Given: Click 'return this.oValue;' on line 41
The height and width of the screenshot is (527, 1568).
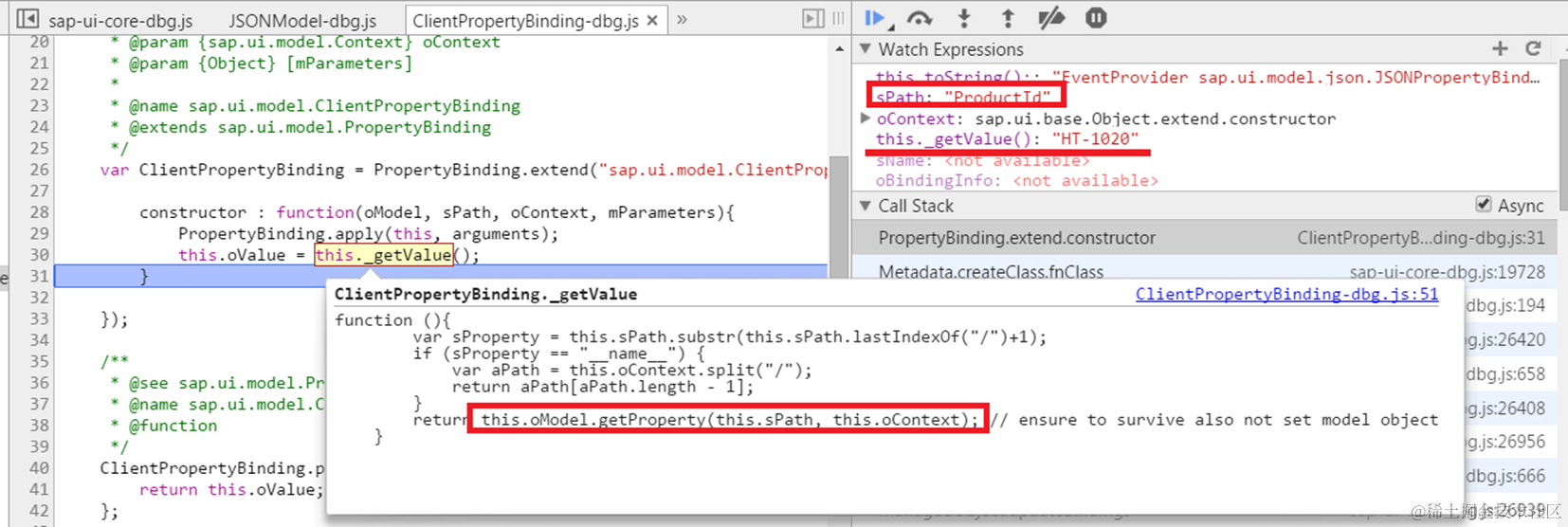Looking at the screenshot, I should 231,489.
